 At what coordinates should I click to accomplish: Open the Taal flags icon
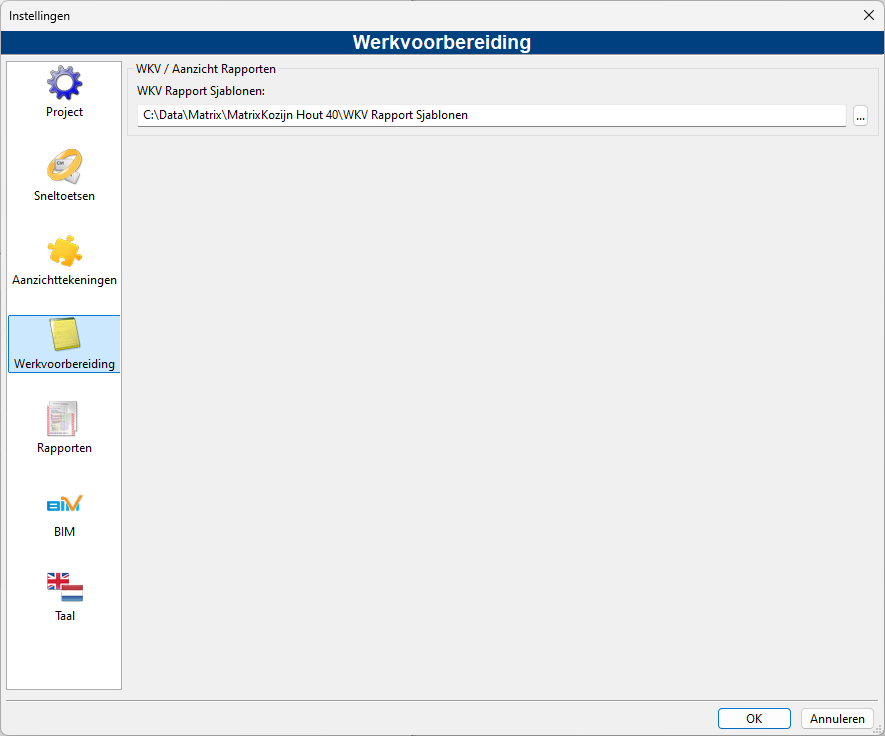point(65,586)
